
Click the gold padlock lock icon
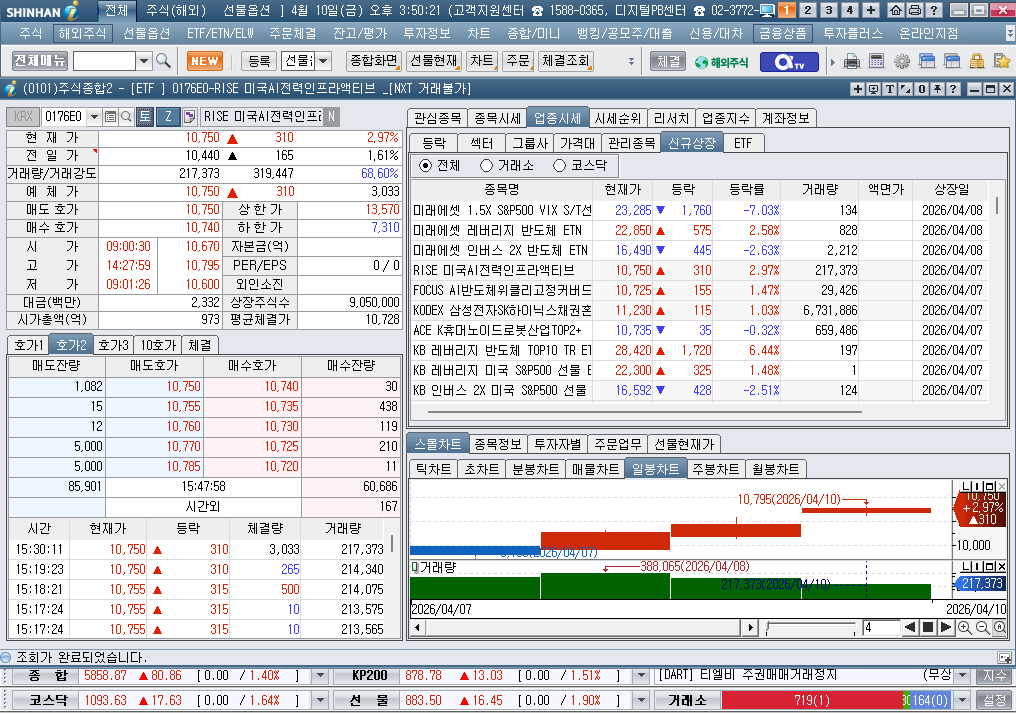[x=977, y=62]
